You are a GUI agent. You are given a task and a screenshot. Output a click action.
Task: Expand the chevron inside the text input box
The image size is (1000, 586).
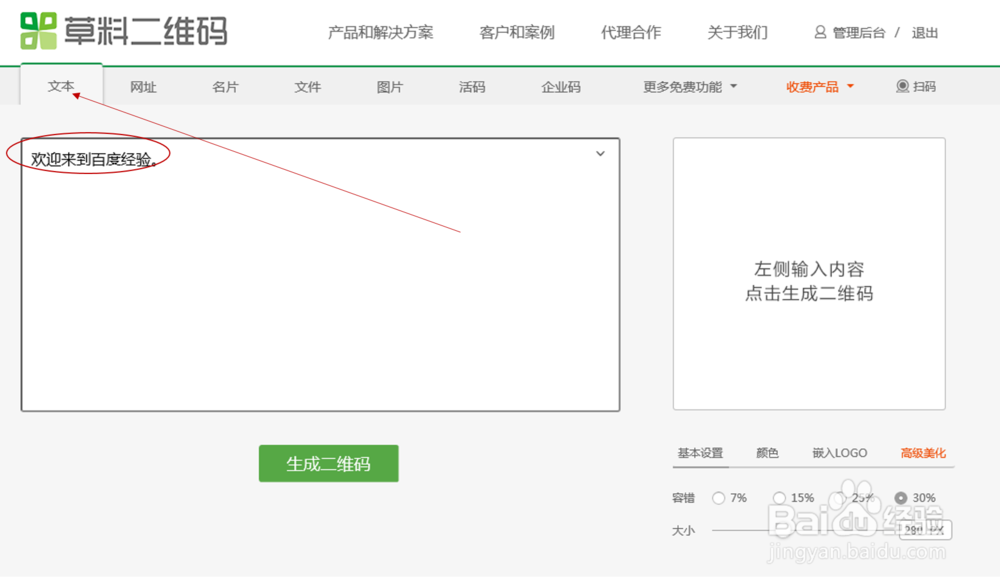click(599, 153)
